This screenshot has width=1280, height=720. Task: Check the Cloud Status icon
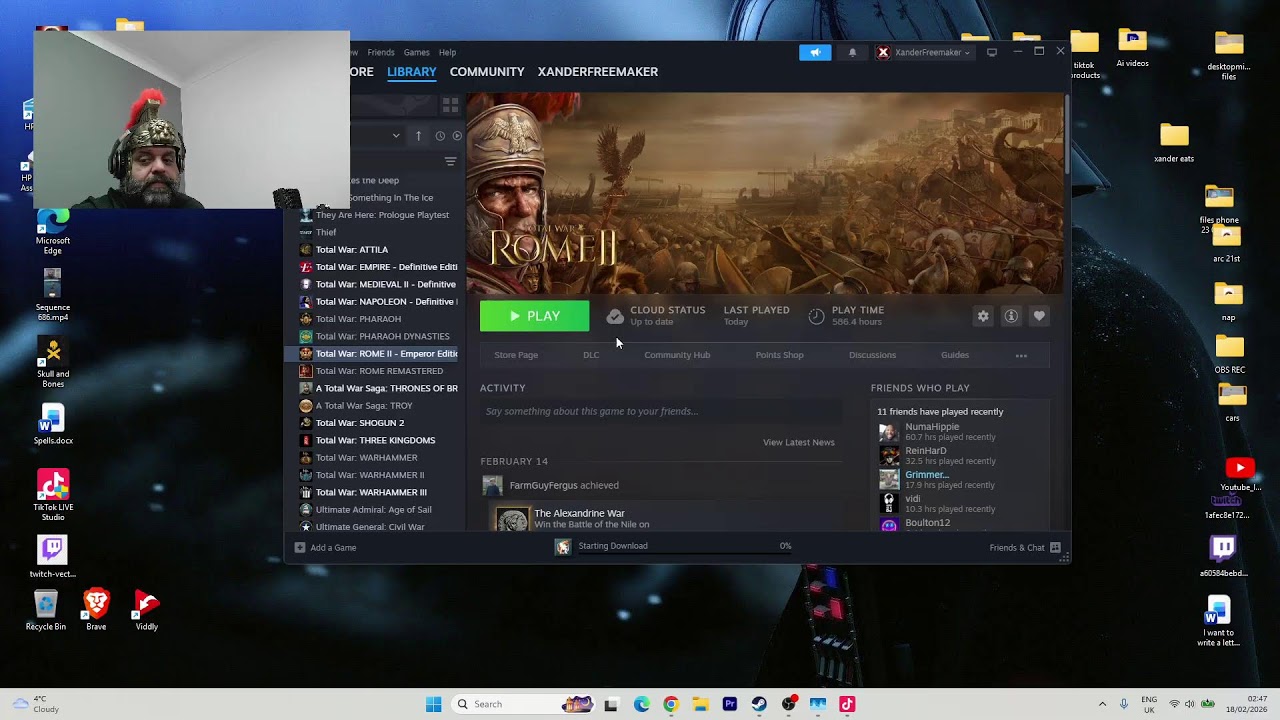[615, 316]
